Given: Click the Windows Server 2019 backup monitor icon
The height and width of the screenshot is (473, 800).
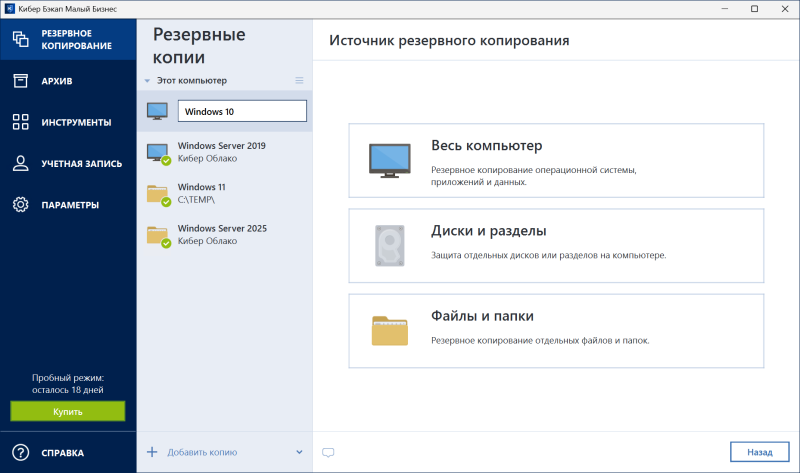Looking at the screenshot, I should [158, 153].
